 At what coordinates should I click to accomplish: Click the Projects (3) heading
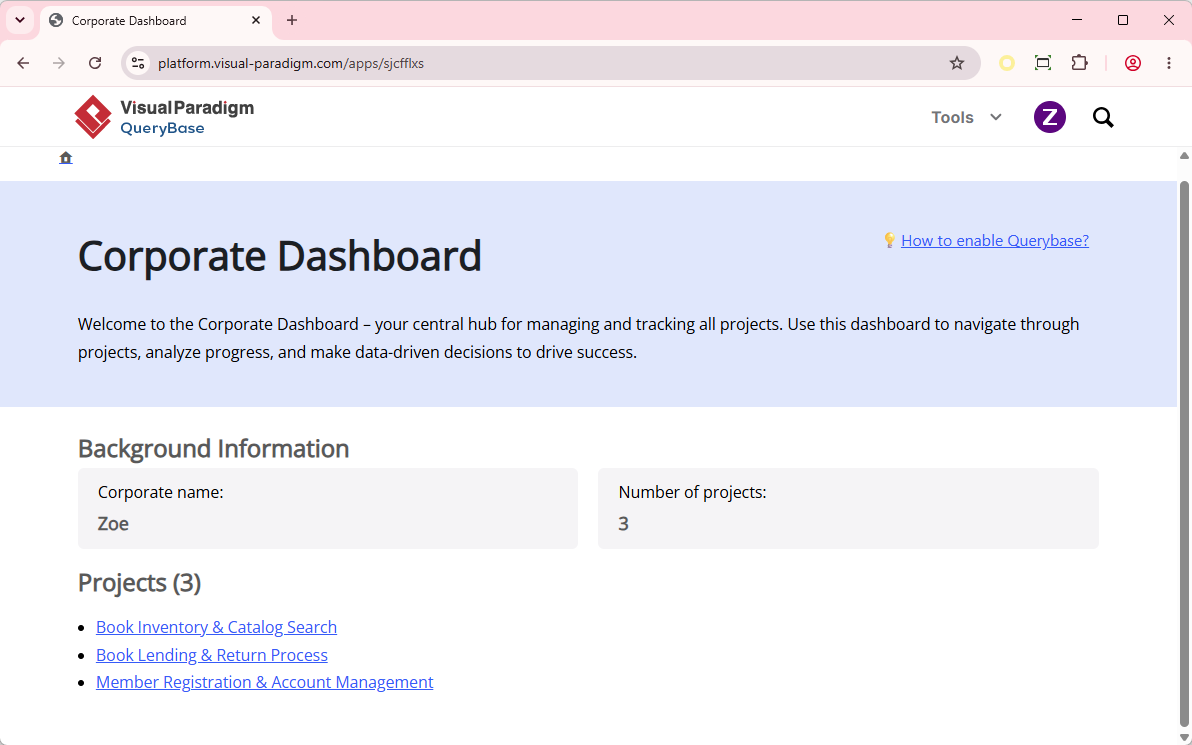[139, 583]
